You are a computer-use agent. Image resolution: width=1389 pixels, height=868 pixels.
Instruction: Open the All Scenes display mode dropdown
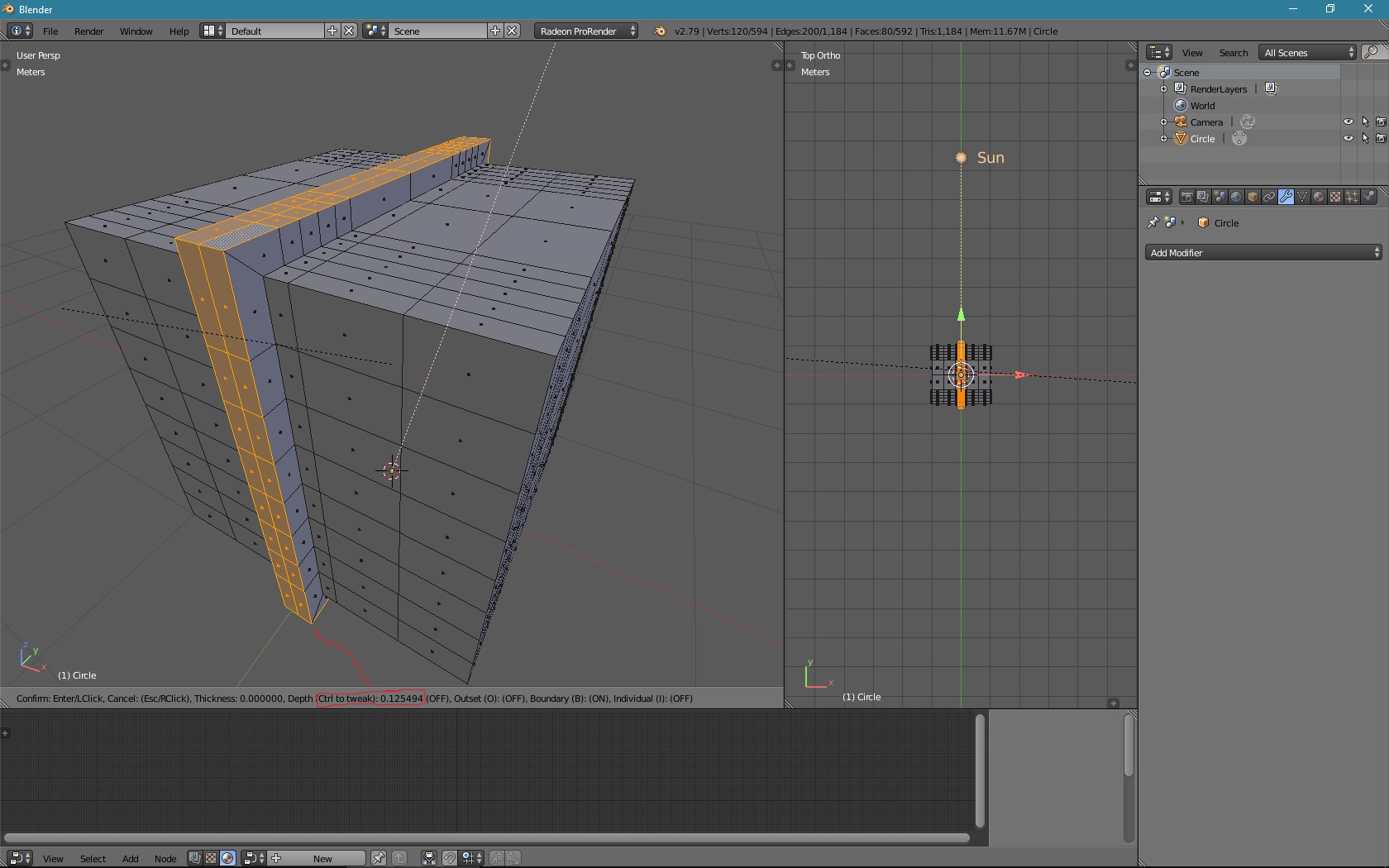point(1308,52)
